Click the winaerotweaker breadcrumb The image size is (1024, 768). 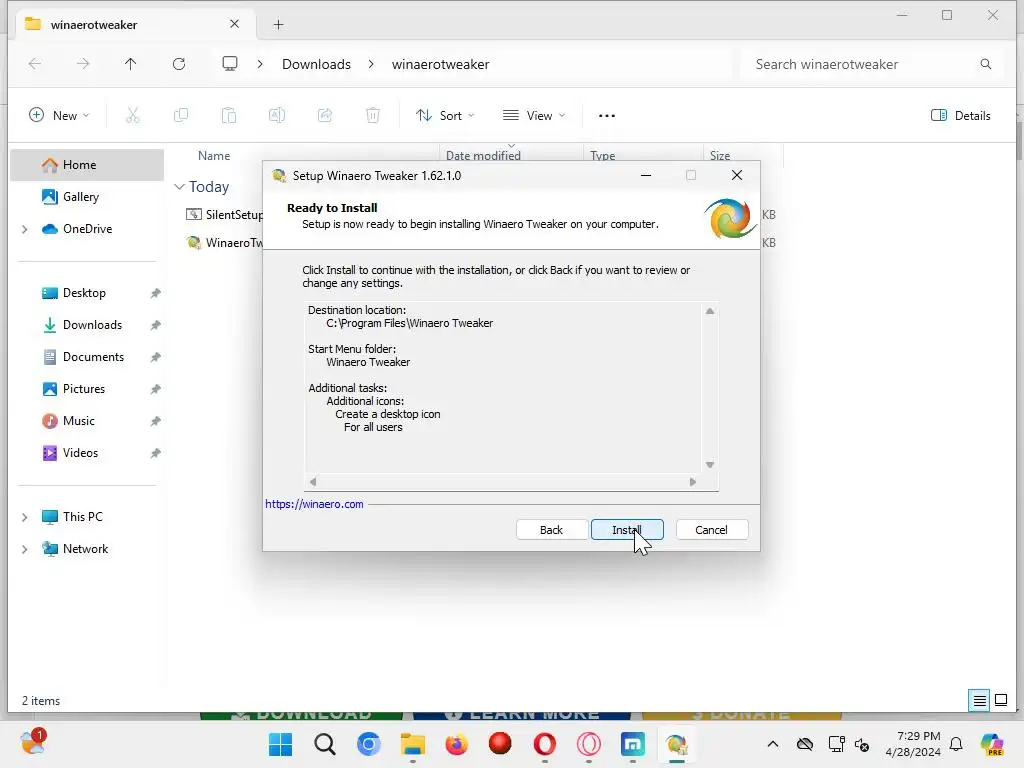click(x=440, y=64)
